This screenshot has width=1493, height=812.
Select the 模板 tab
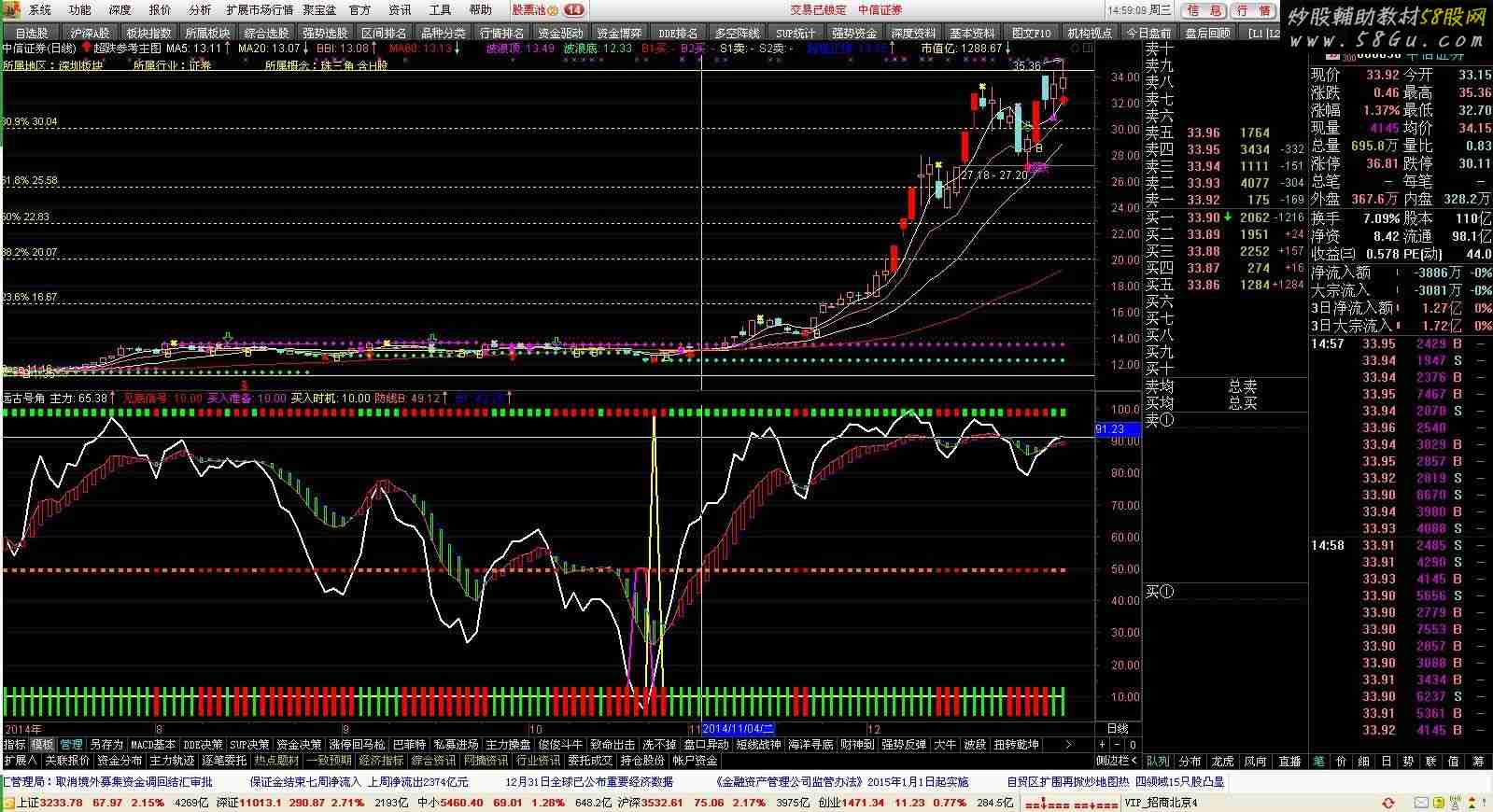point(42,745)
